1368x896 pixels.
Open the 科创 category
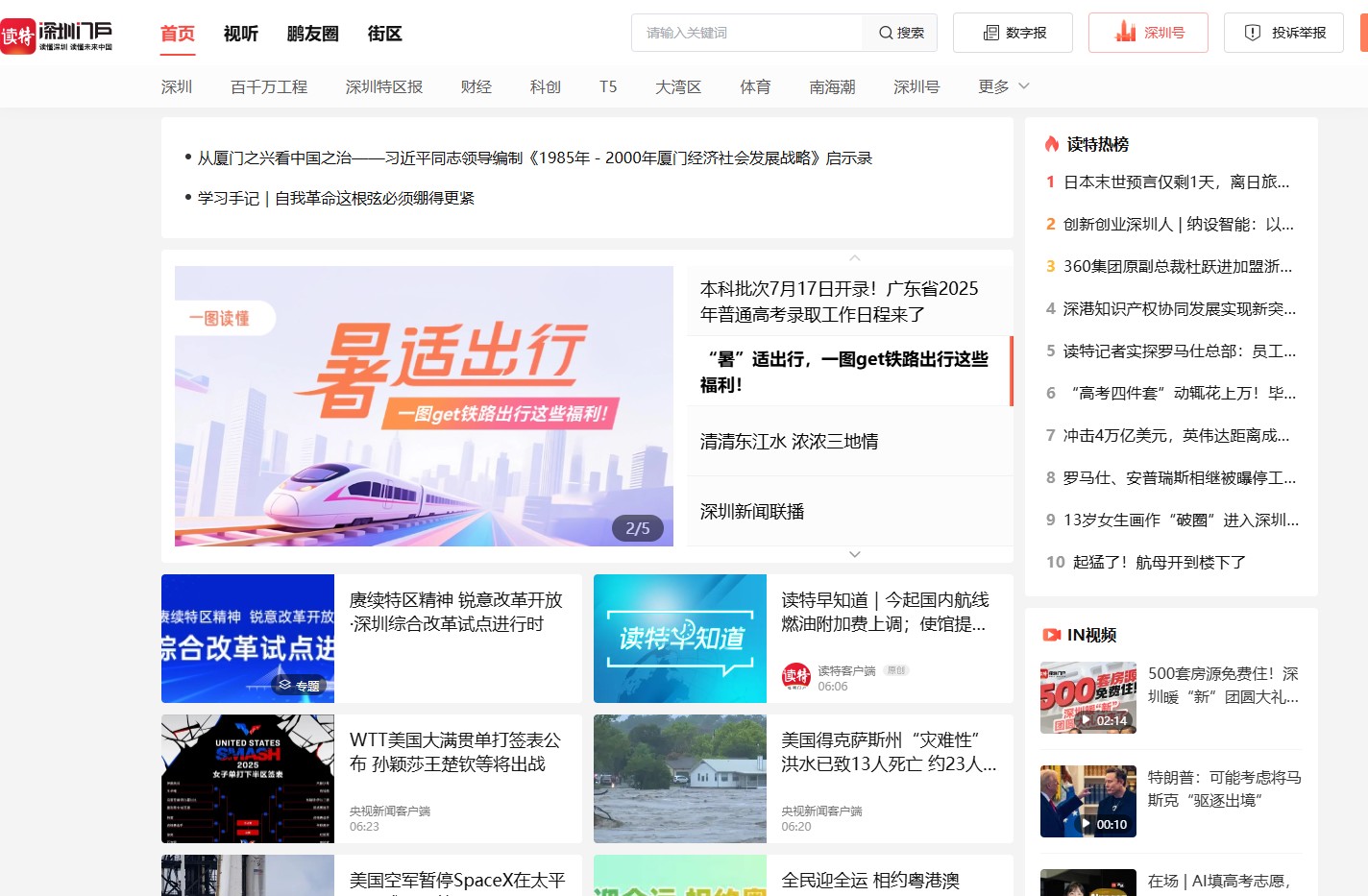546,86
